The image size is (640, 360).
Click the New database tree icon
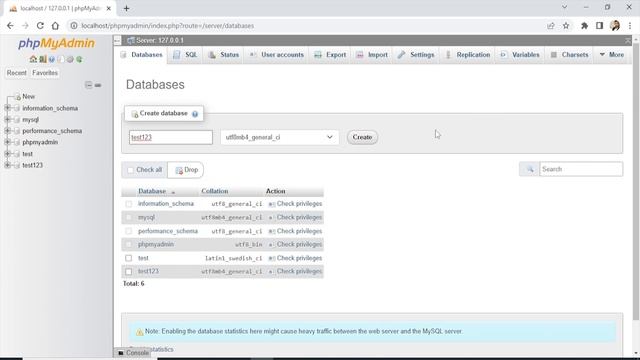click(x=18, y=97)
